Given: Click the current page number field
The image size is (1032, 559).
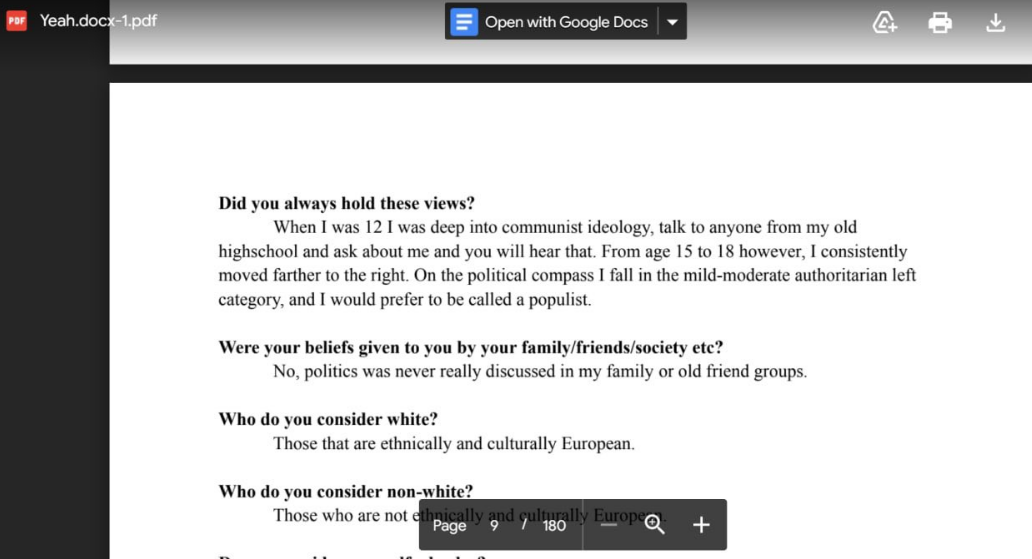Looking at the screenshot, I should click(x=494, y=525).
